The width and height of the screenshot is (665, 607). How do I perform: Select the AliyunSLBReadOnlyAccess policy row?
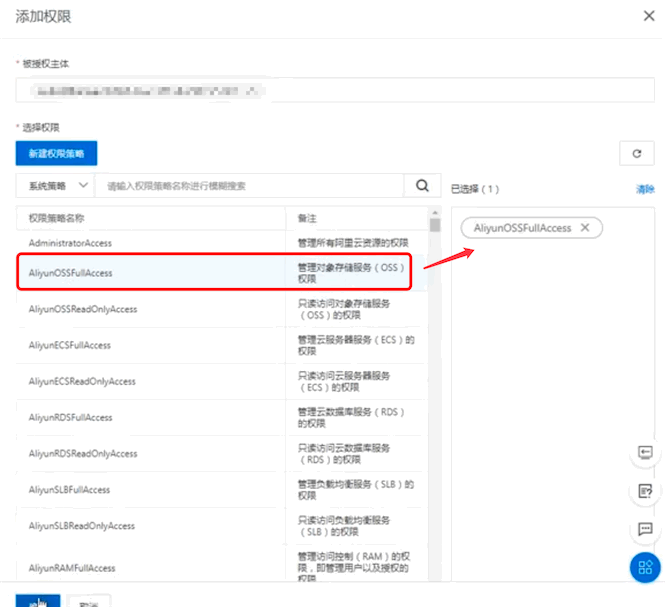click(221, 526)
